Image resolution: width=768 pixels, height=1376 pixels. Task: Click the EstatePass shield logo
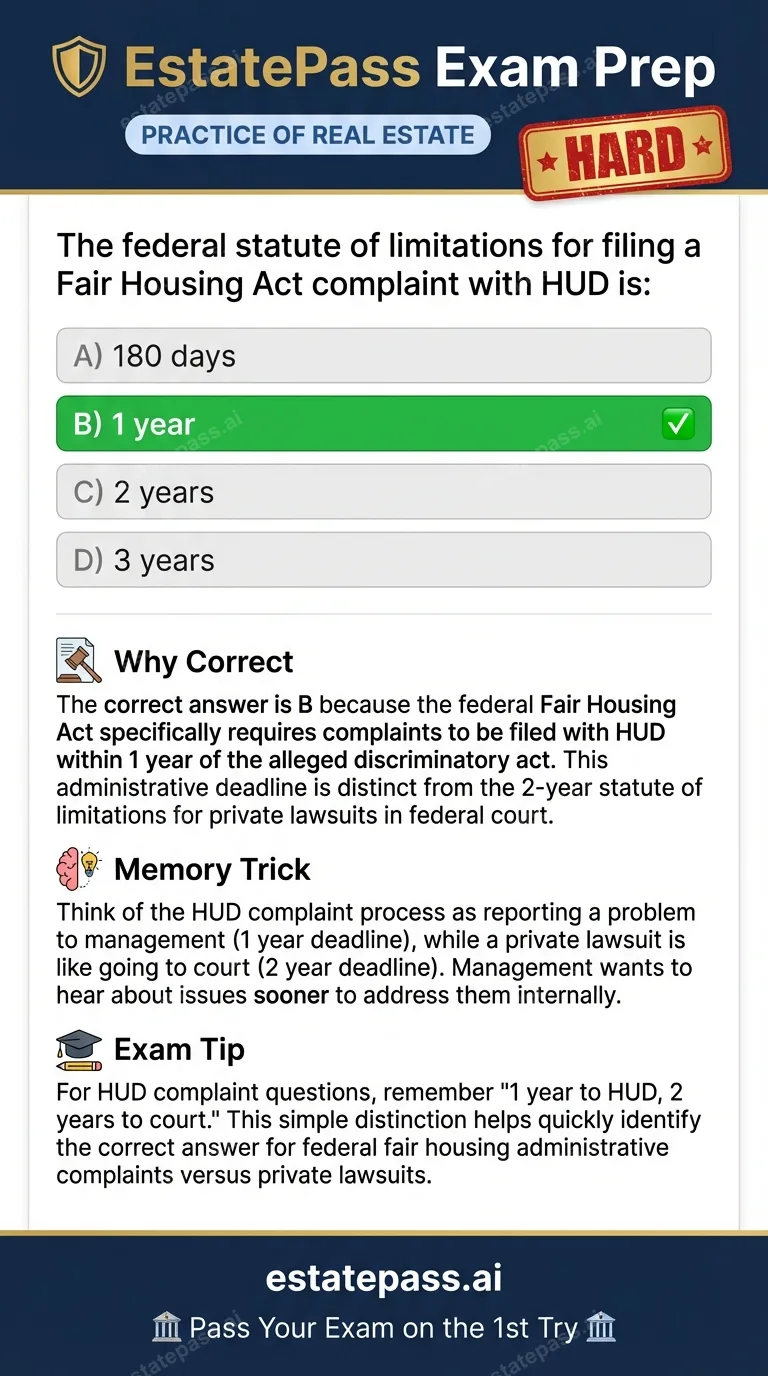click(81, 66)
